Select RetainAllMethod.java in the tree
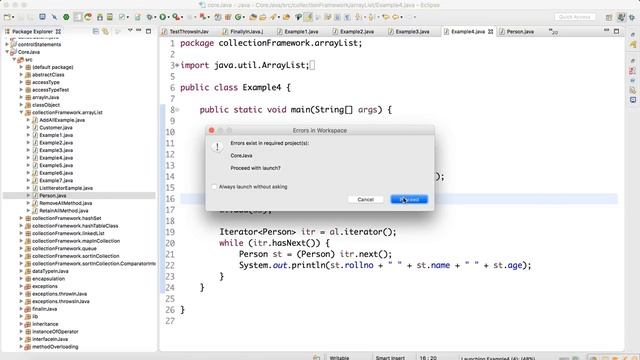Screen dimensions: 640x360 pyautogui.click(x=64, y=211)
